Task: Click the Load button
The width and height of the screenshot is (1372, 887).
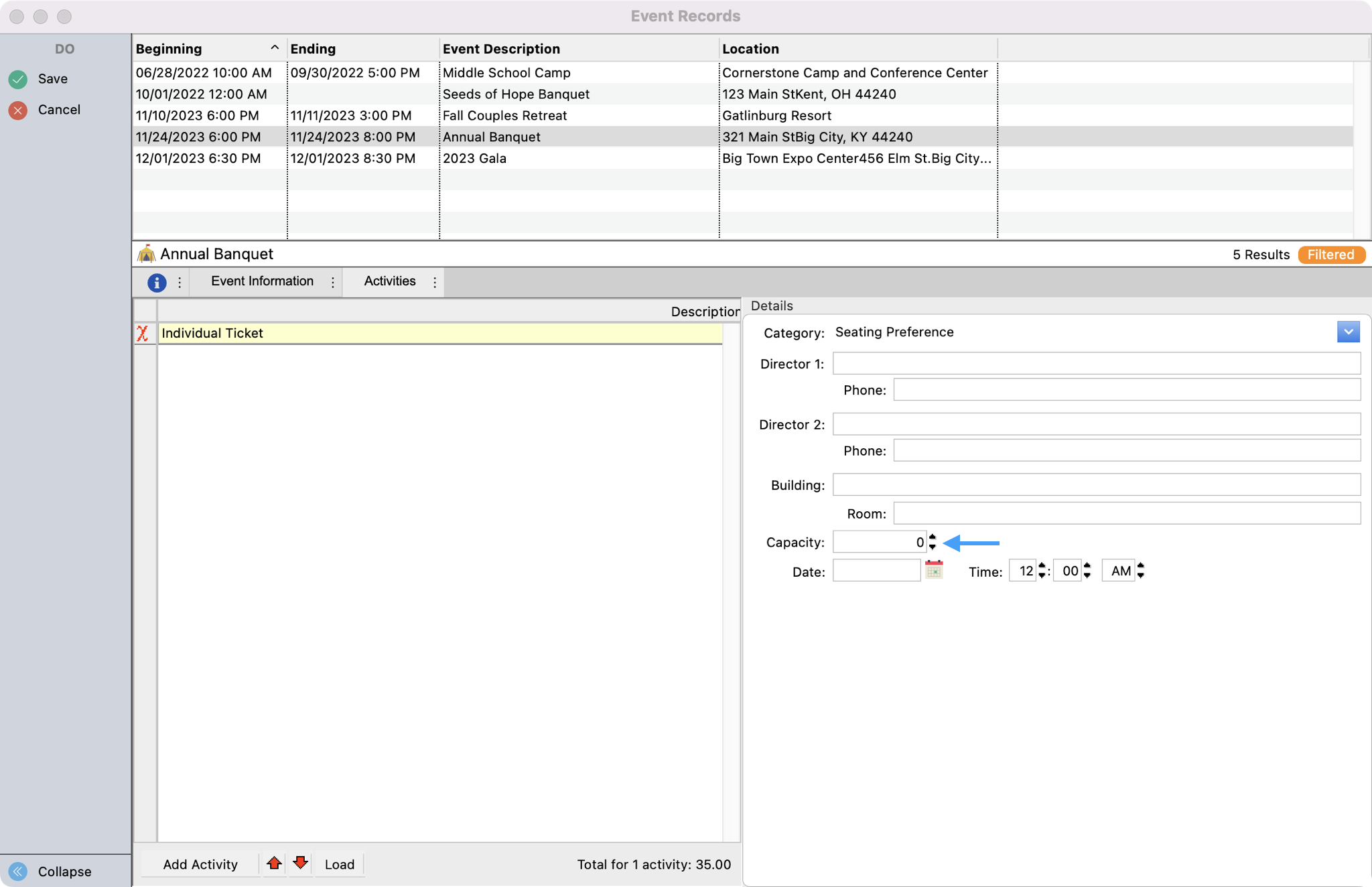Action: [x=340, y=864]
